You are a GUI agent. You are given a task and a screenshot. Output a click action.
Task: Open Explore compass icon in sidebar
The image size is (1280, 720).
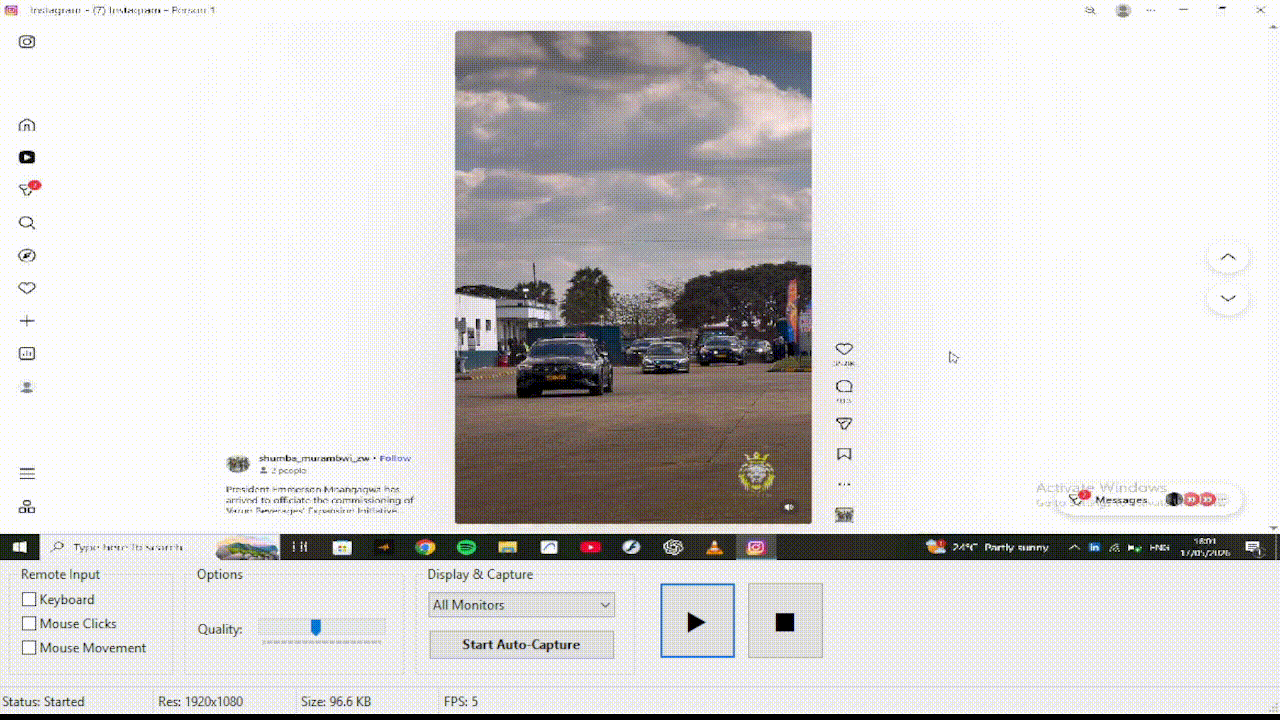[27, 256]
